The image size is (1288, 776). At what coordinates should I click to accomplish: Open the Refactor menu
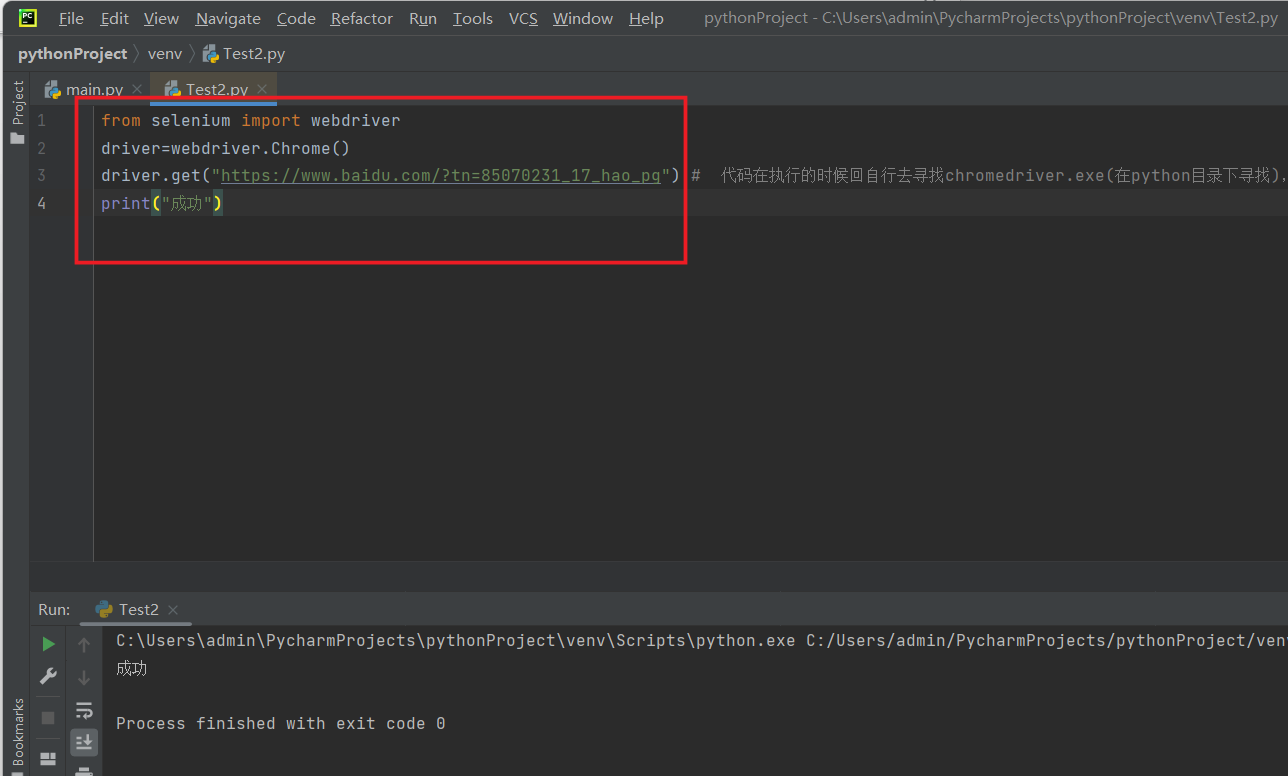tap(362, 18)
